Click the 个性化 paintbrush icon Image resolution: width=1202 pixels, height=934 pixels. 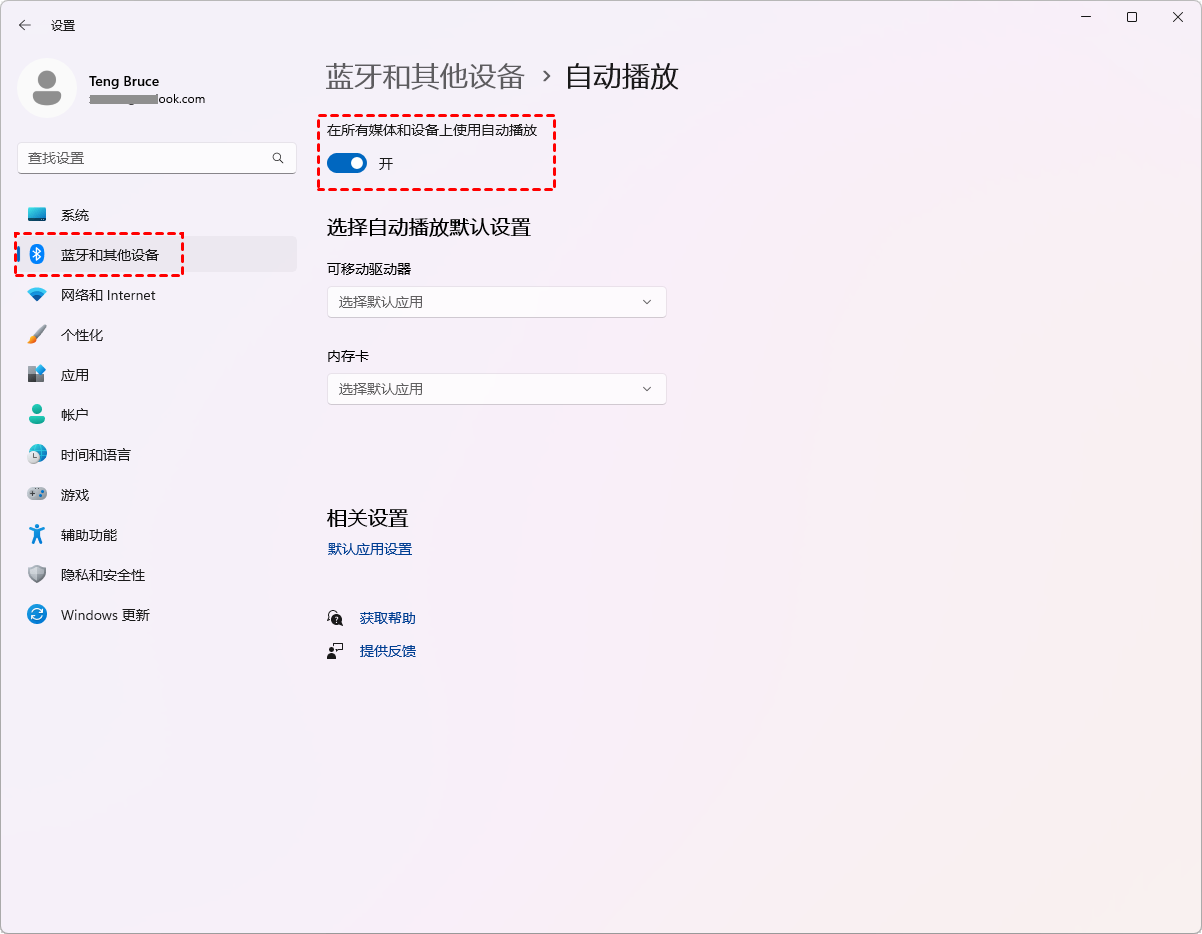pos(37,335)
